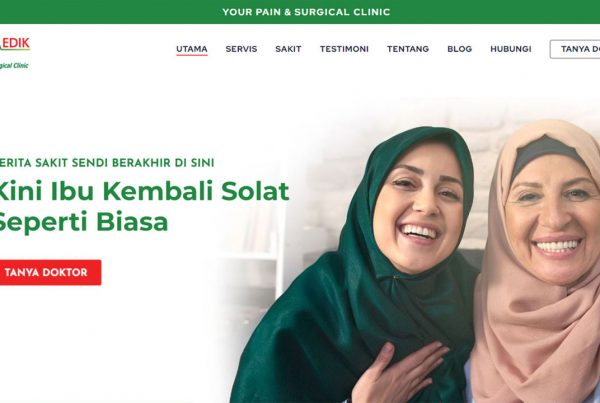Open the TENTANG page
This screenshot has width=600, height=403.
[408, 49]
